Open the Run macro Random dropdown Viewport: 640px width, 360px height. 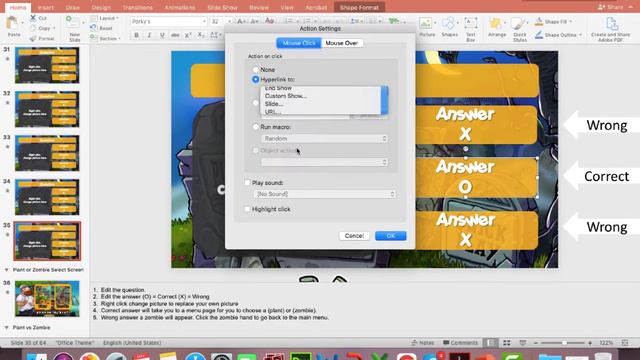coord(324,139)
